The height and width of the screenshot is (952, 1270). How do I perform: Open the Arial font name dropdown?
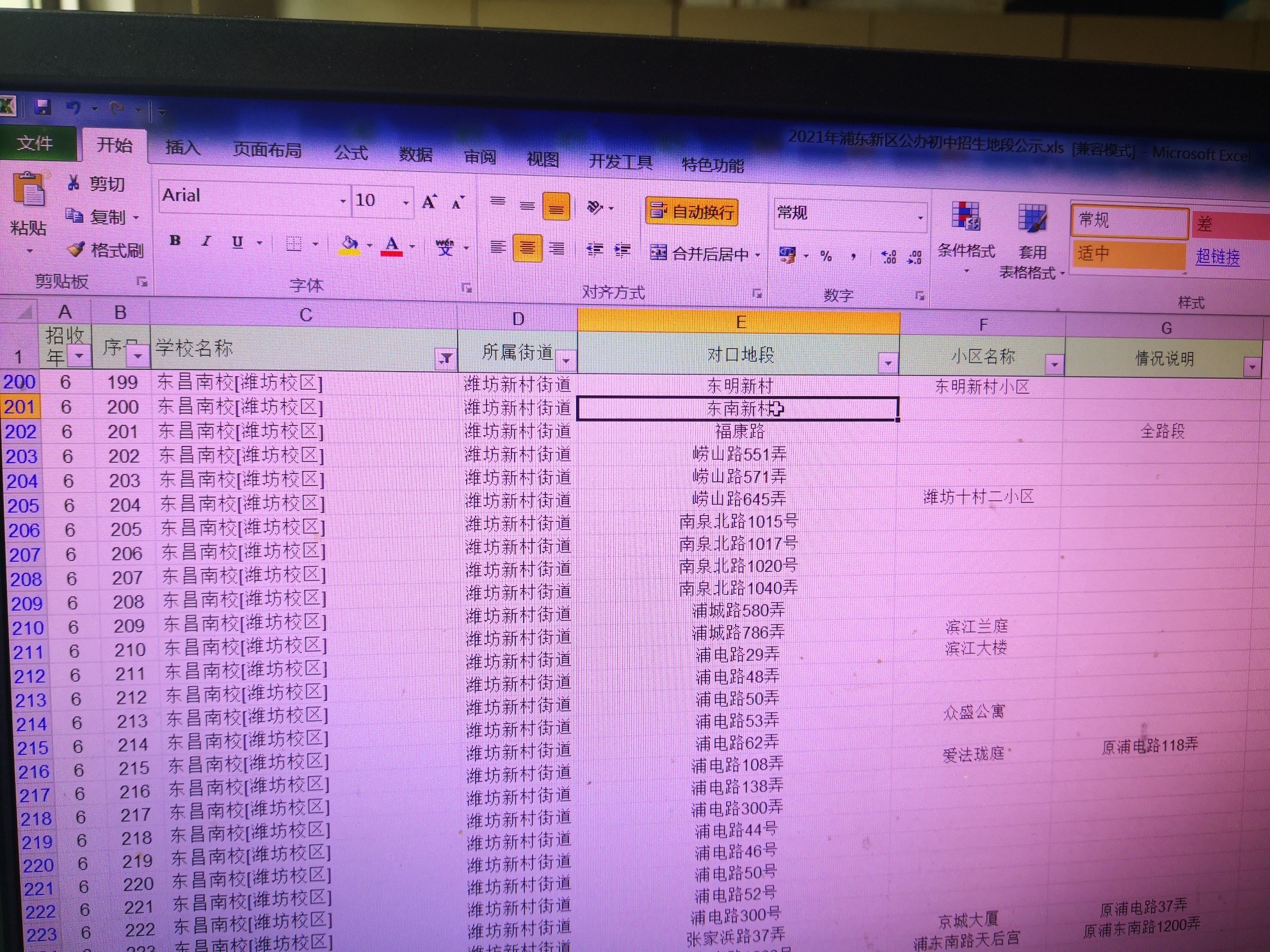click(x=343, y=201)
